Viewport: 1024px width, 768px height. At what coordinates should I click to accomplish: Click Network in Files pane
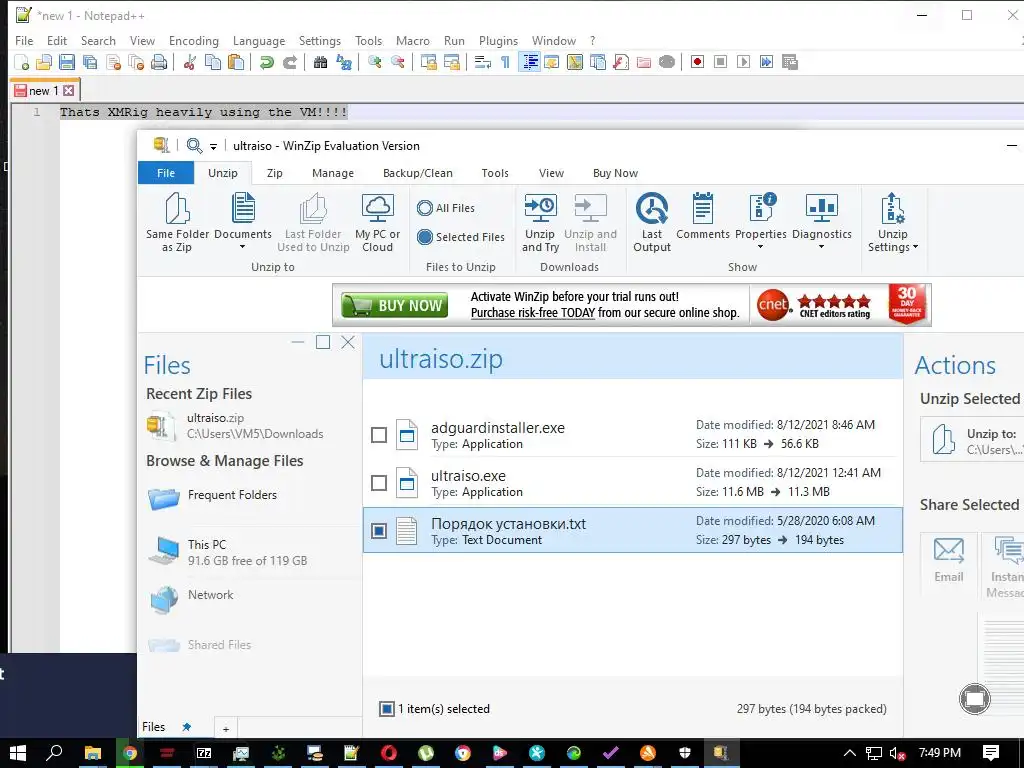(210, 595)
